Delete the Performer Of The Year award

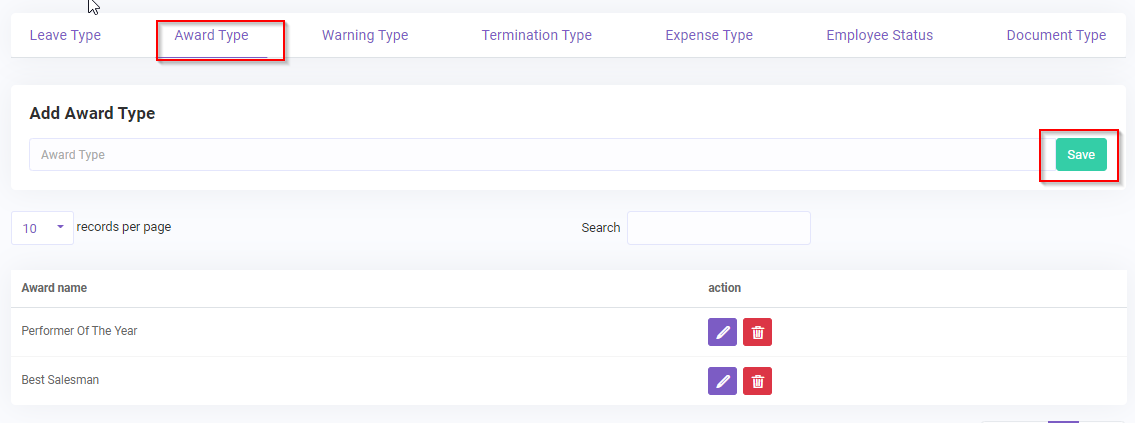[757, 332]
